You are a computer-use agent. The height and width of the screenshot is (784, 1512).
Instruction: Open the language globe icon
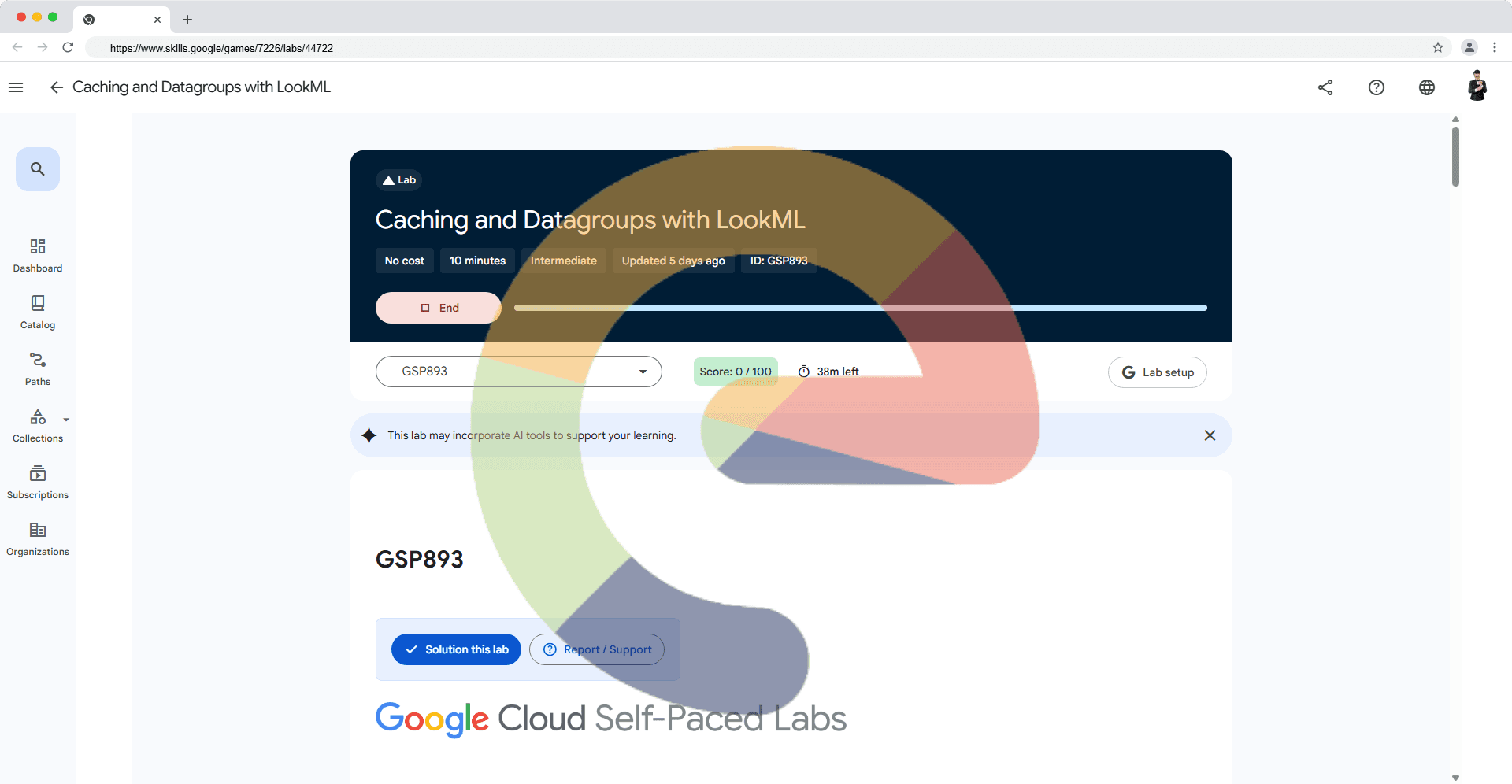point(1426,87)
